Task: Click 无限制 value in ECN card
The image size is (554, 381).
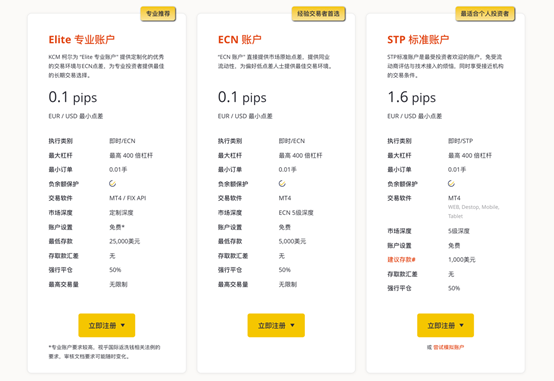Action: pyautogui.click(x=288, y=285)
